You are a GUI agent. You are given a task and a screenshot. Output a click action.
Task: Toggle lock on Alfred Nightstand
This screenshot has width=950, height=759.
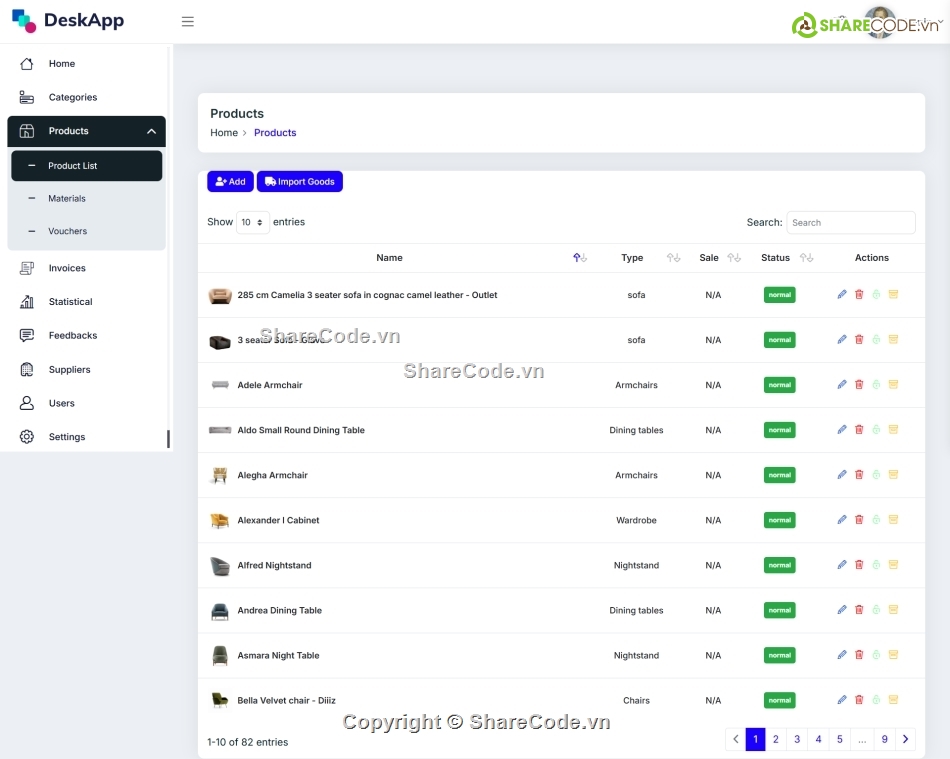(876, 565)
